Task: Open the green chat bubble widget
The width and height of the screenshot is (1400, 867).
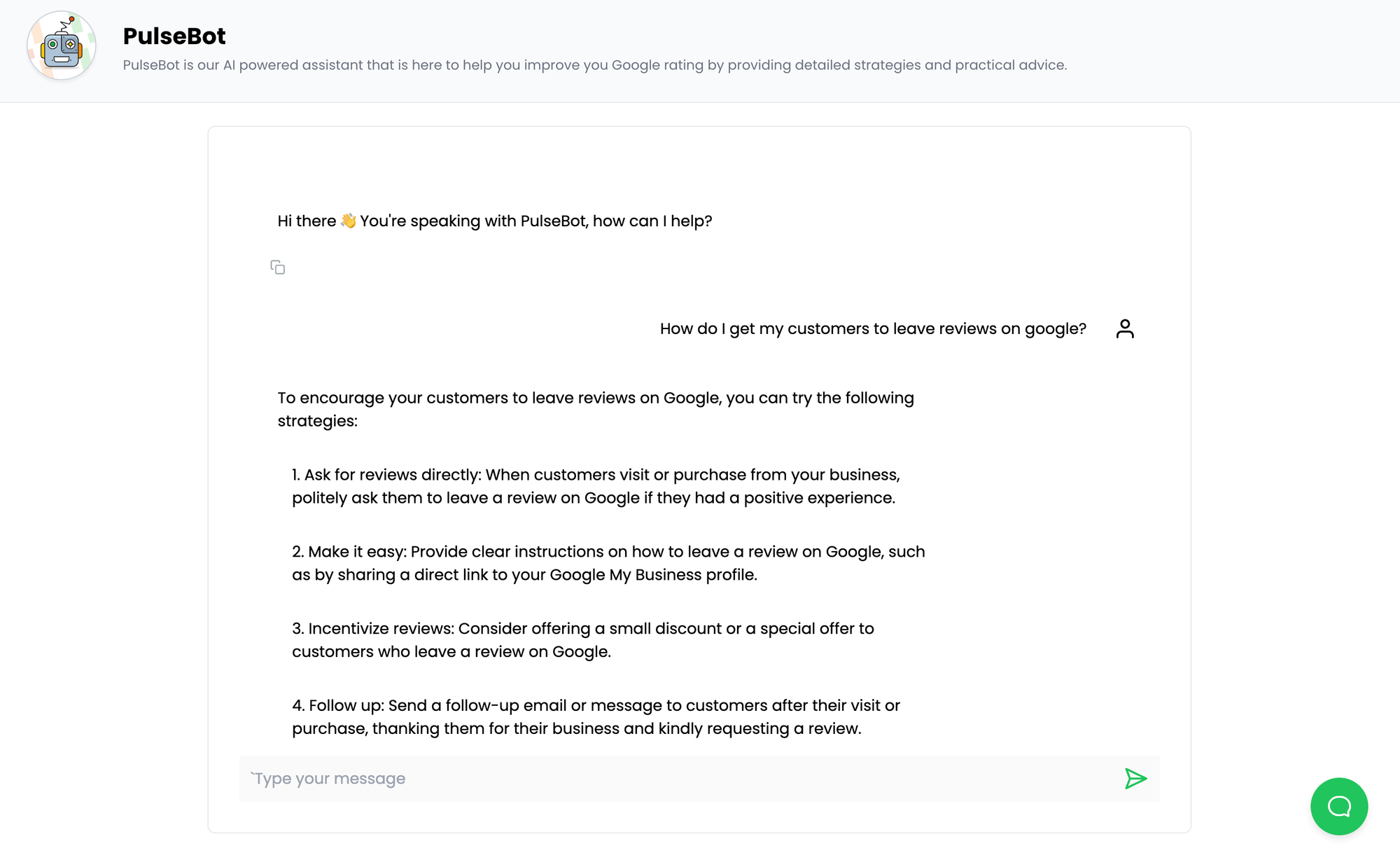Action: [x=1338, y=806]
